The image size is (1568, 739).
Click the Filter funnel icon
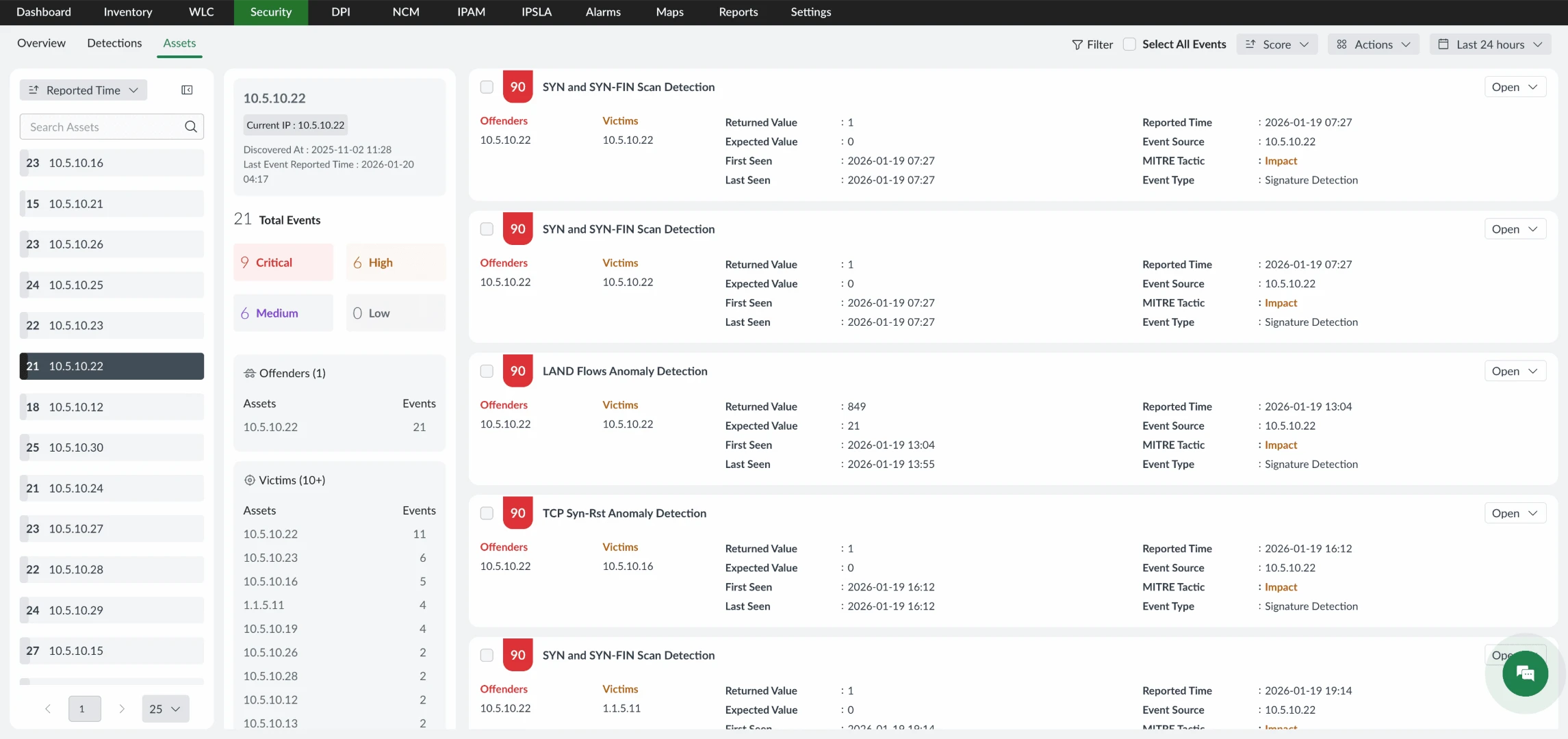click(x=1078, y=44)
